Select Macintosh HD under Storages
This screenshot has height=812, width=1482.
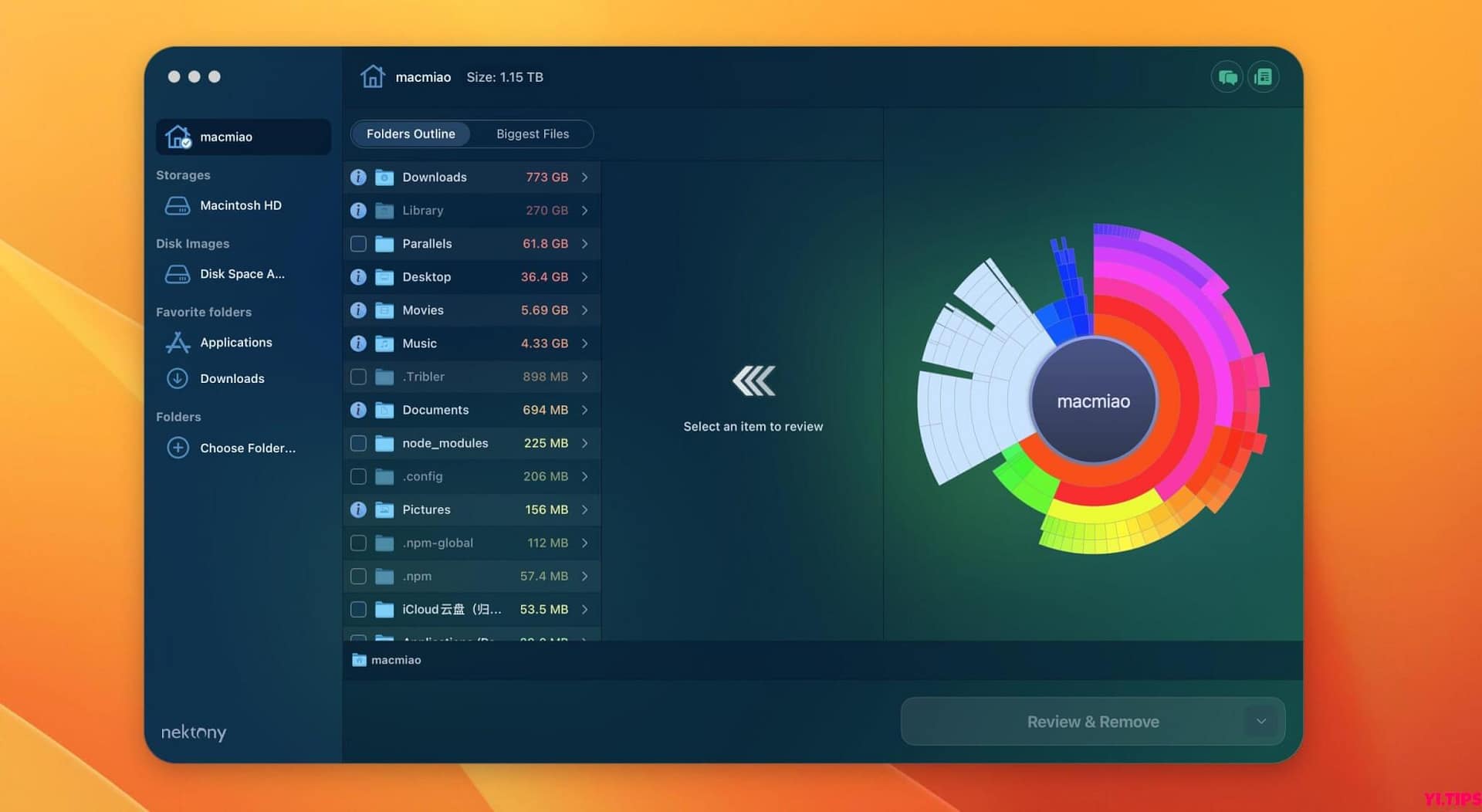(240, 205)
